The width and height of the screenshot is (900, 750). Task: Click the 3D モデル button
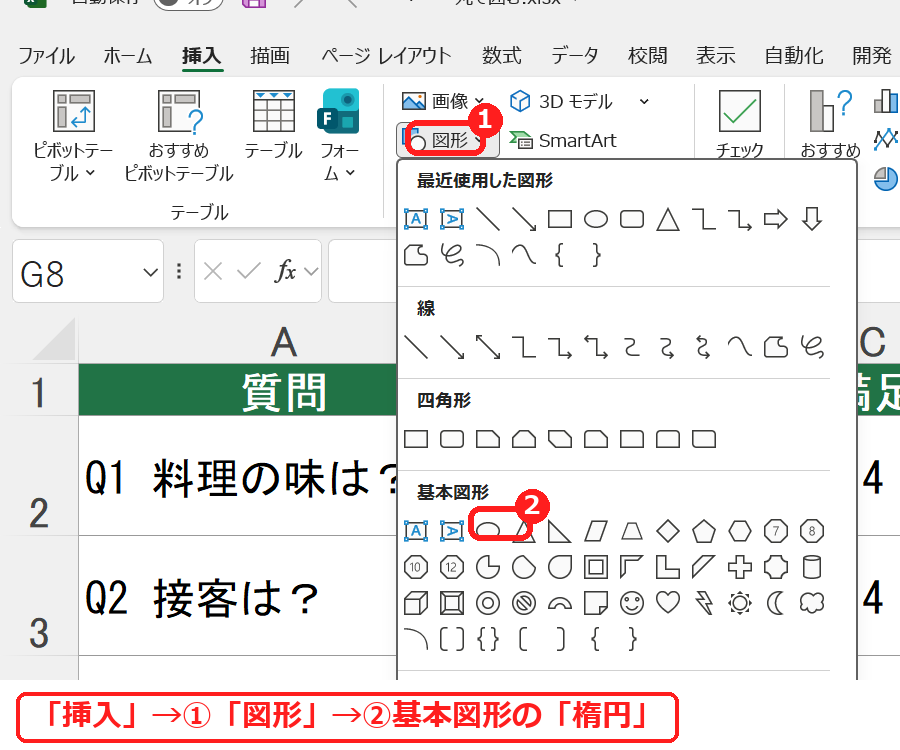[562, 102]
